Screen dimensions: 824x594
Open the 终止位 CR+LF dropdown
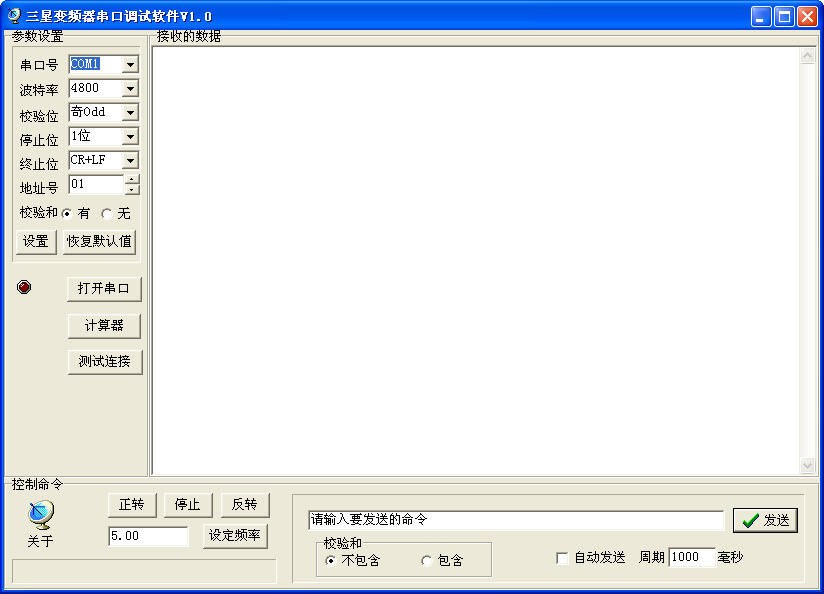tap(131, 160)
